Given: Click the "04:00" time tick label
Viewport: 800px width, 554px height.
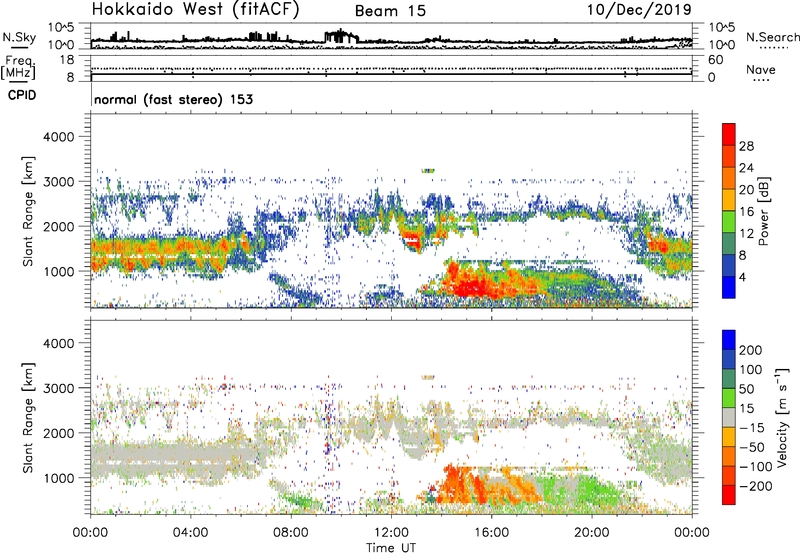Looking at the screenshot, I should (x=190, y=533).
